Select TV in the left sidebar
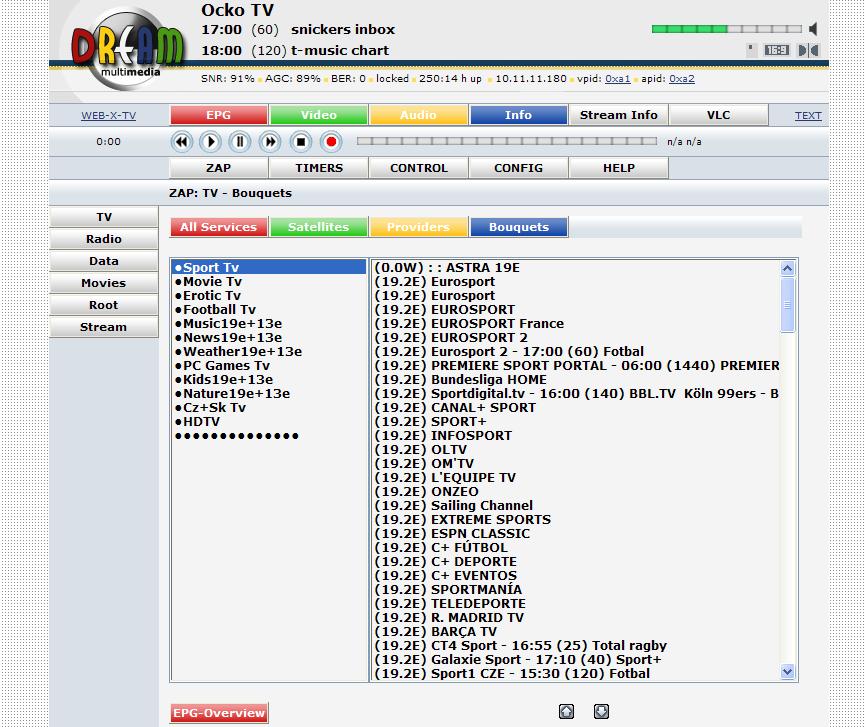This screenshot has width=865, height=727. click(x=104, y=217)
